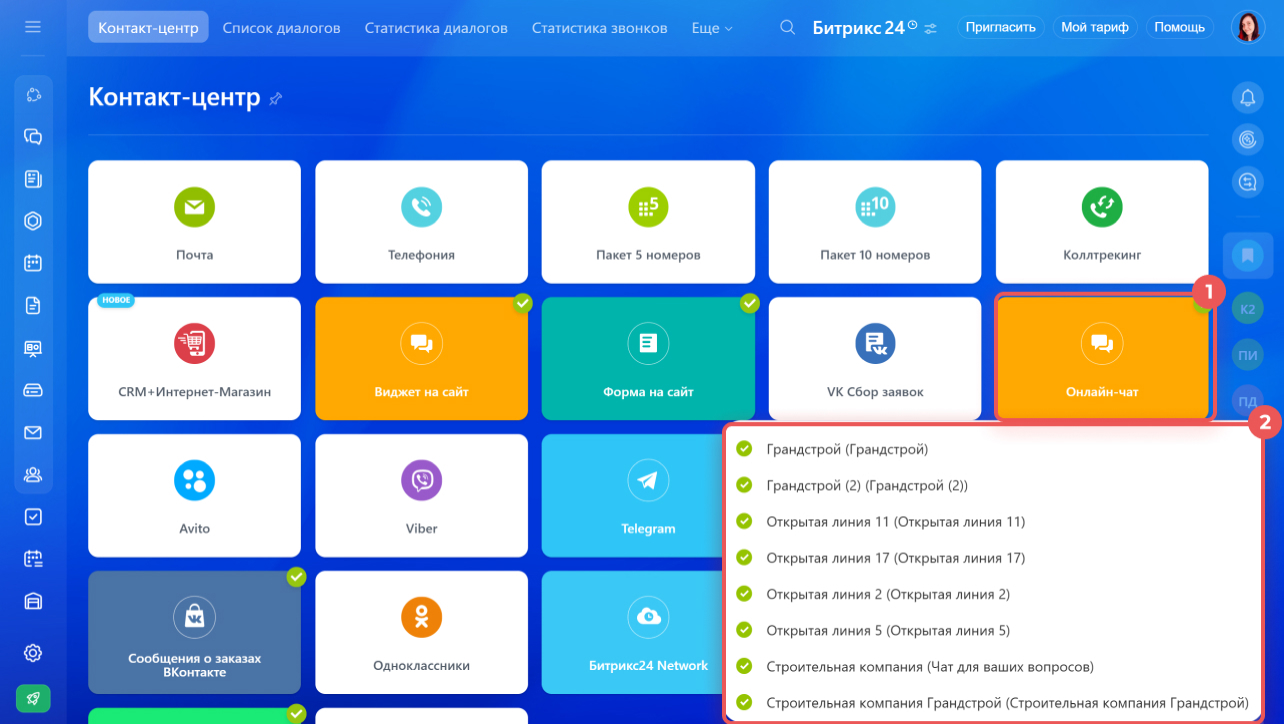Switch to Статистика звонков tab
The image size is (1284, 724).
599,28
